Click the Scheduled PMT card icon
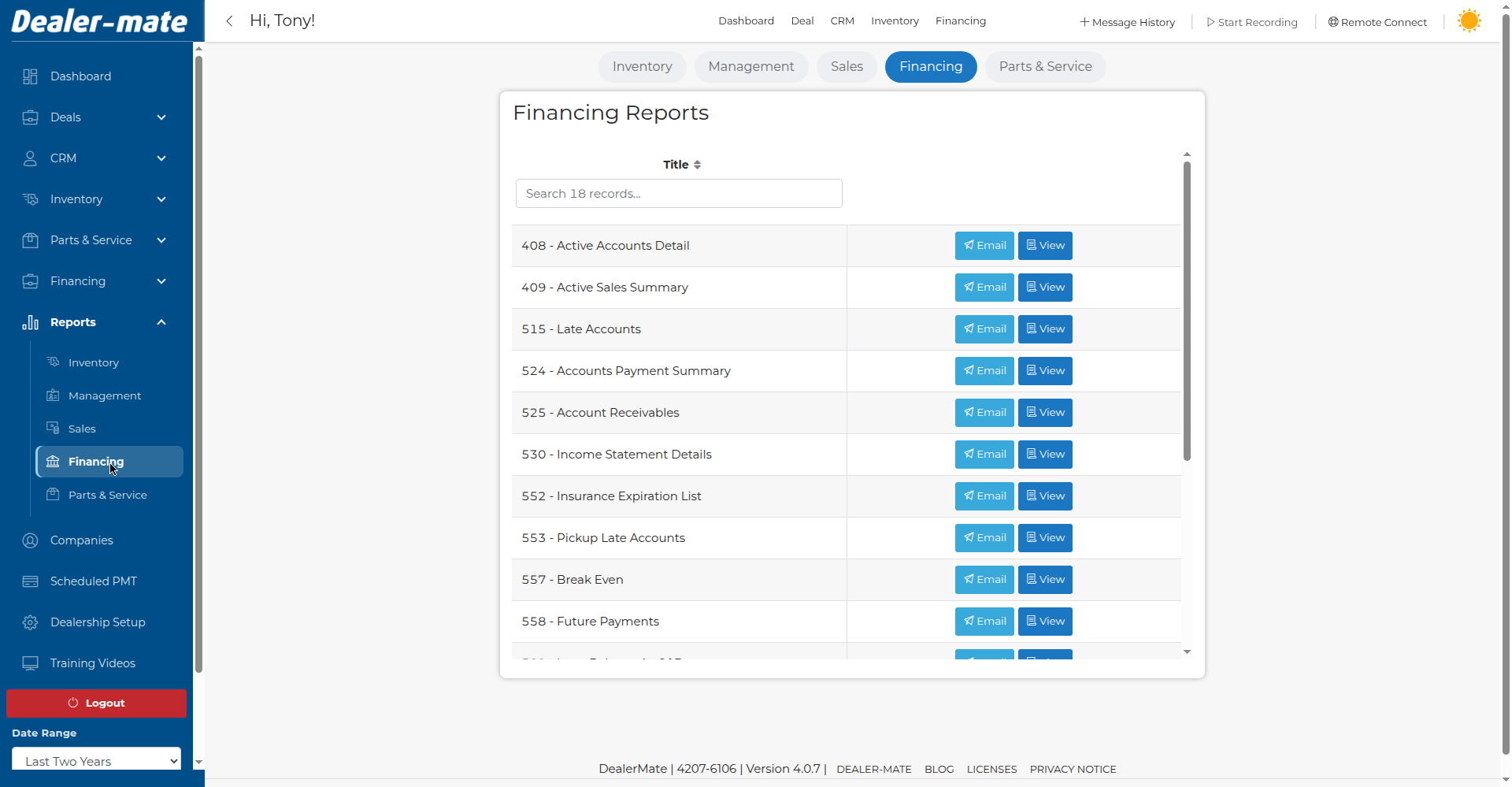Screen dimensions: 1512x787 [30, 581]
